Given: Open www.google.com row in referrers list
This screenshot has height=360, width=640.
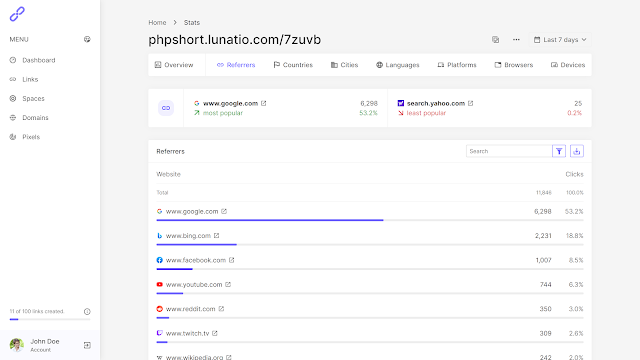Looking at the screenshot, I should pyautogui.click(x=192, y=211).
